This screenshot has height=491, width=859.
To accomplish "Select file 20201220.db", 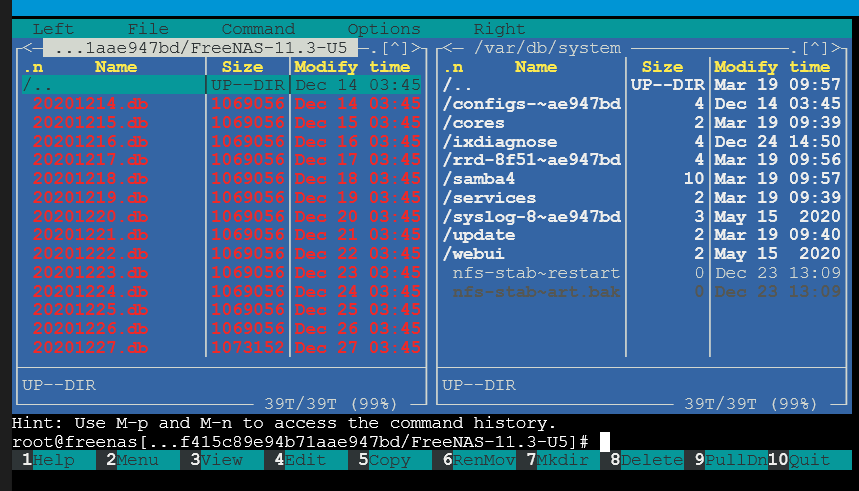I will tap(222, 216).
